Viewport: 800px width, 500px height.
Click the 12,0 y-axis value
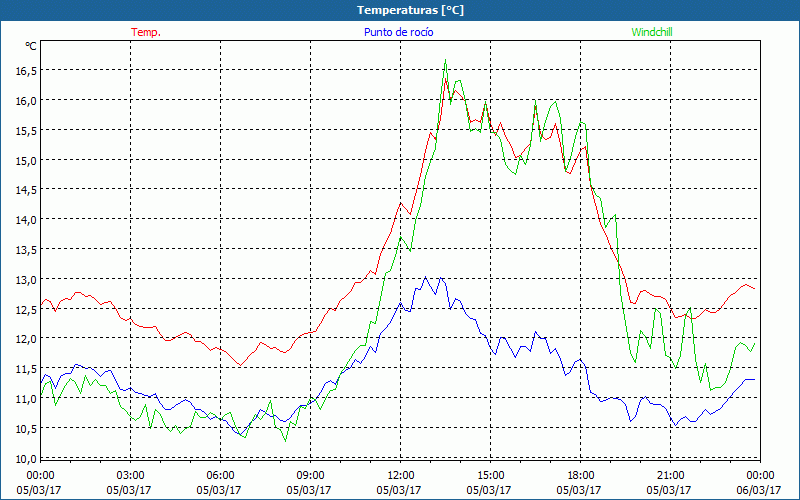point(26,339)
